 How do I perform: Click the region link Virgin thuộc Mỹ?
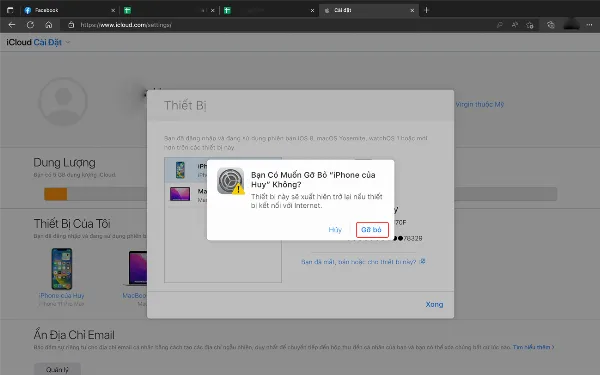pyautogui.click(x=479, y=104)
